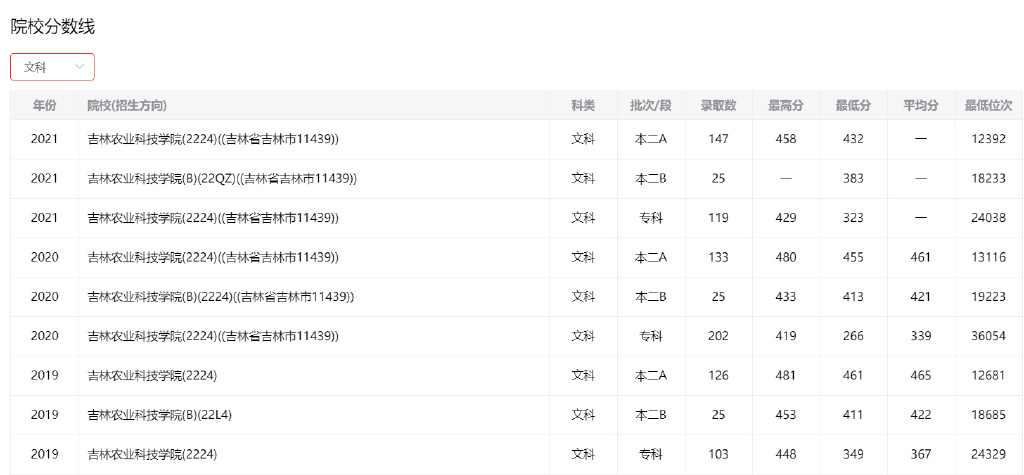
Task: Click the 最低位次 column header
Action: click(x=988, y=105)
